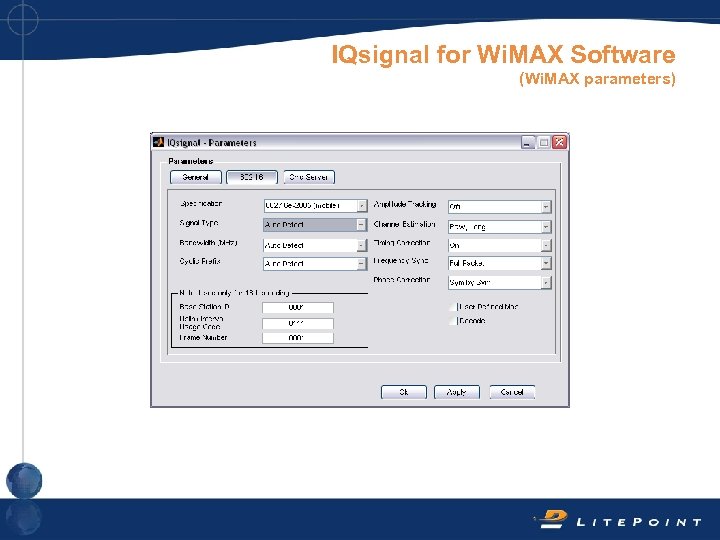The image size is (720, 540).
Task: Click the IQsignal Parameters title bar icon
Action: pyautogui.click(x=158, y=142)
